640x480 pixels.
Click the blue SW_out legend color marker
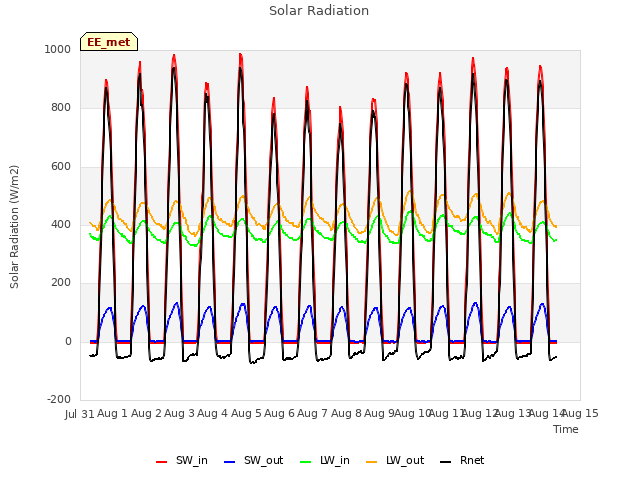point(230,462)
